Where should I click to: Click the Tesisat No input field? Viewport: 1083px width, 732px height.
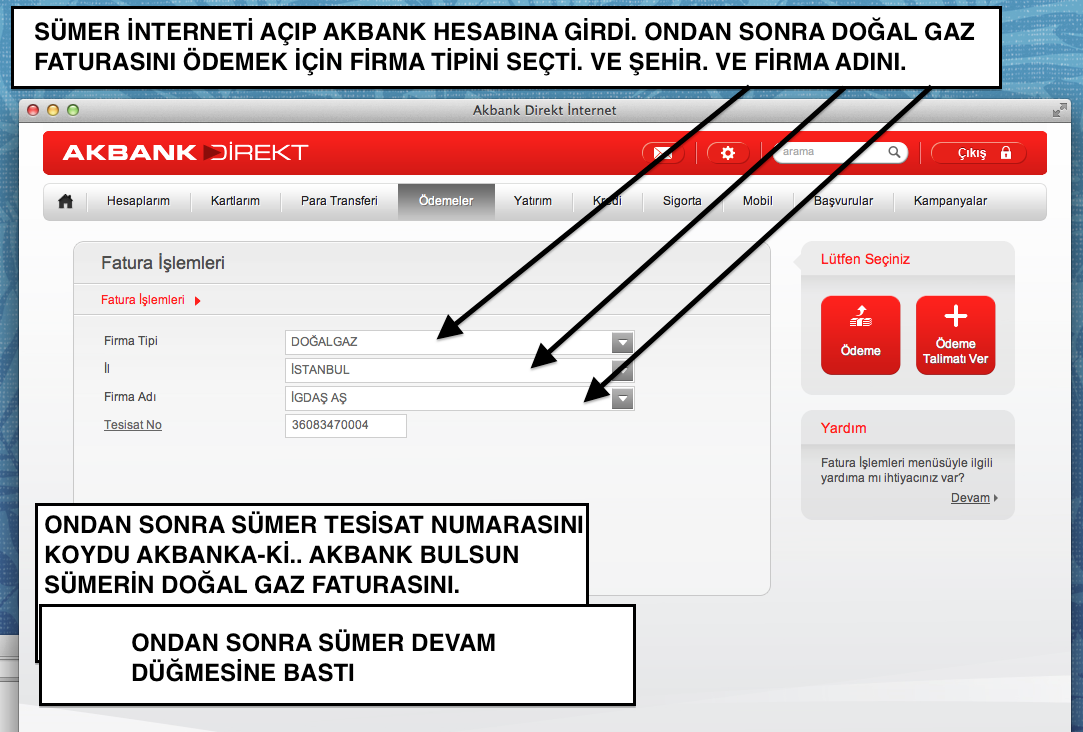pyautogui.click(x=345, y=425)
